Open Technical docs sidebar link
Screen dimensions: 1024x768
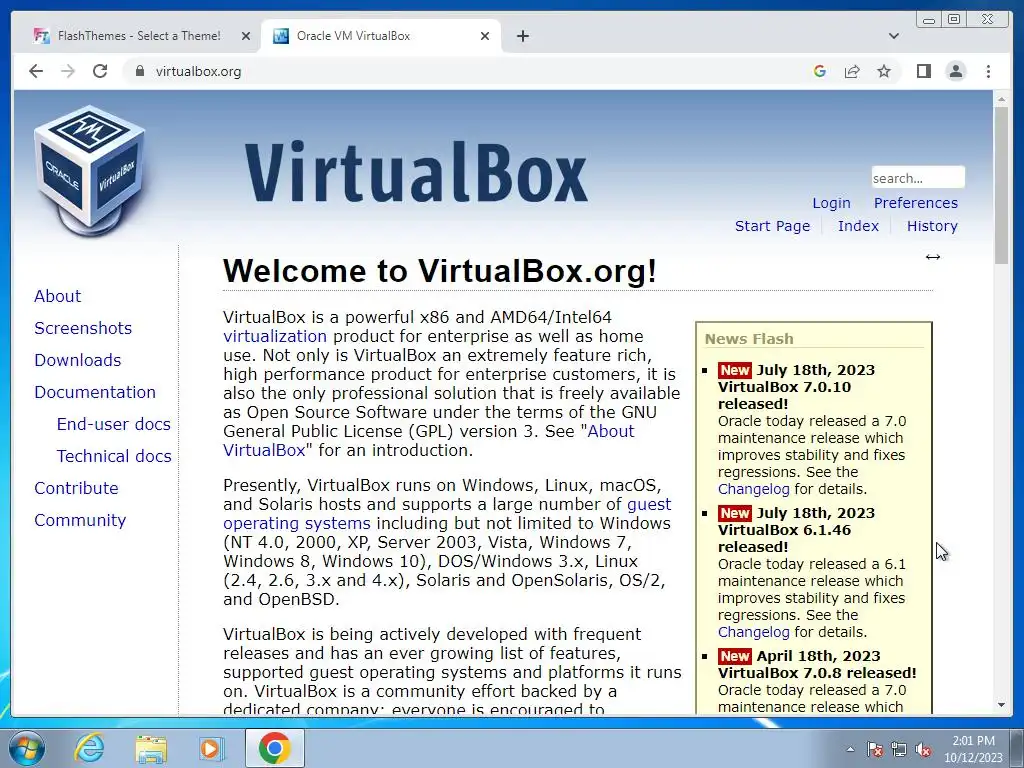tap(114, 456)
